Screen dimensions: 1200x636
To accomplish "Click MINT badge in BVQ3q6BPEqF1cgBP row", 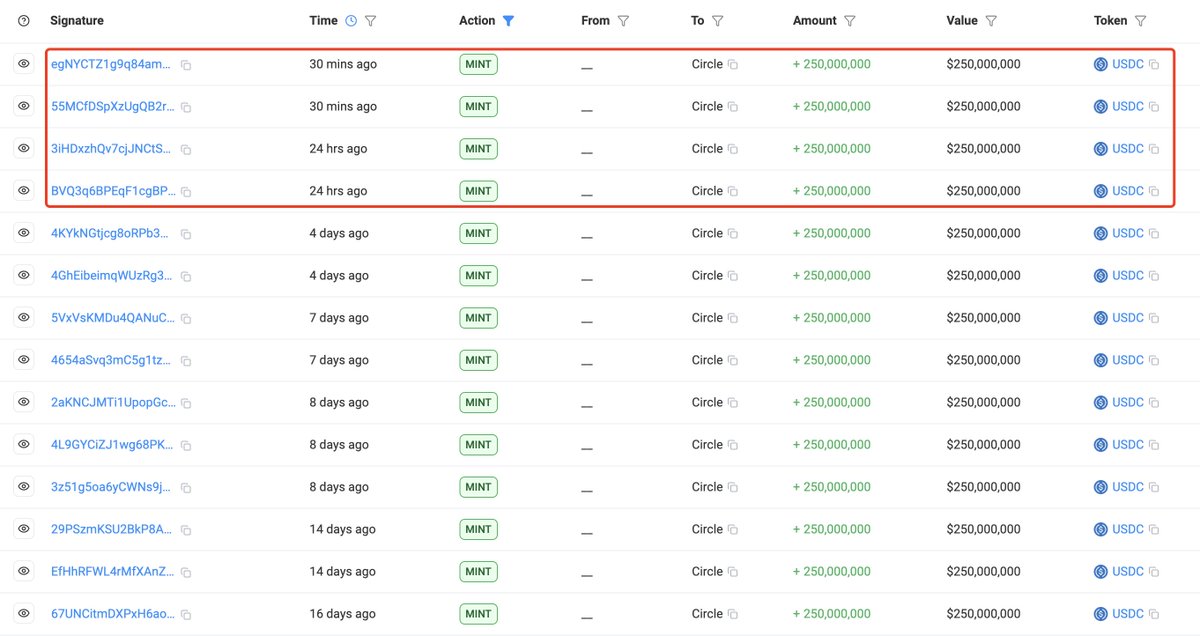I will (x=478, y=191).
